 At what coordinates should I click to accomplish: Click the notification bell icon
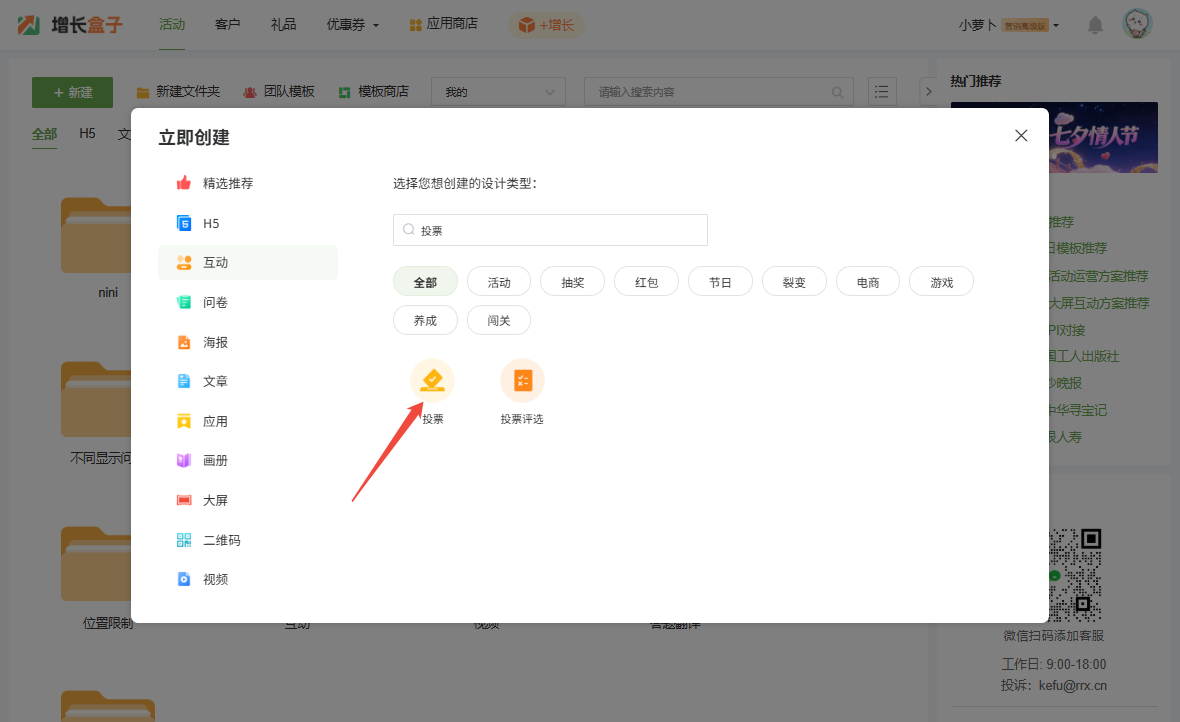[1095, 25]
